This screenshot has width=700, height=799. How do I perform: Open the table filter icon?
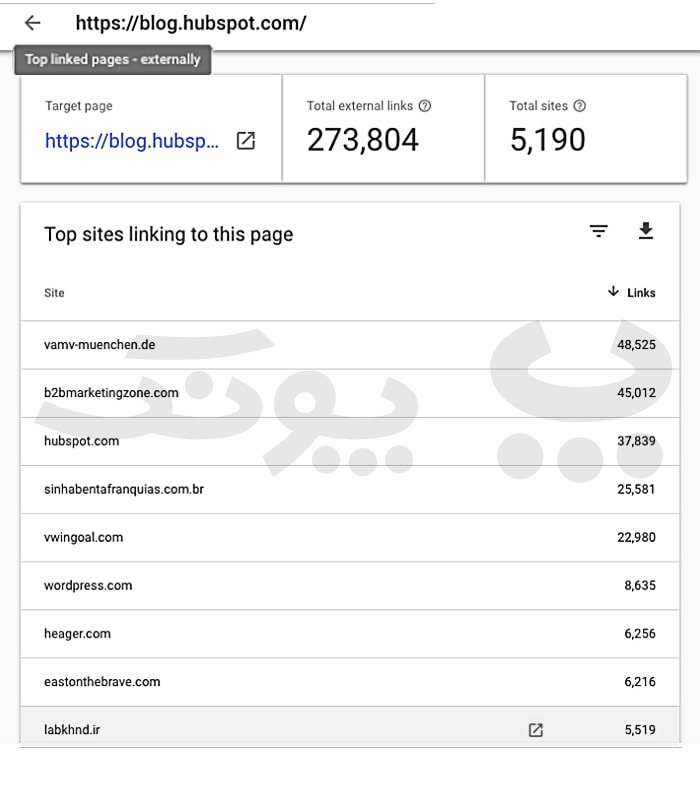pos(599,231)
